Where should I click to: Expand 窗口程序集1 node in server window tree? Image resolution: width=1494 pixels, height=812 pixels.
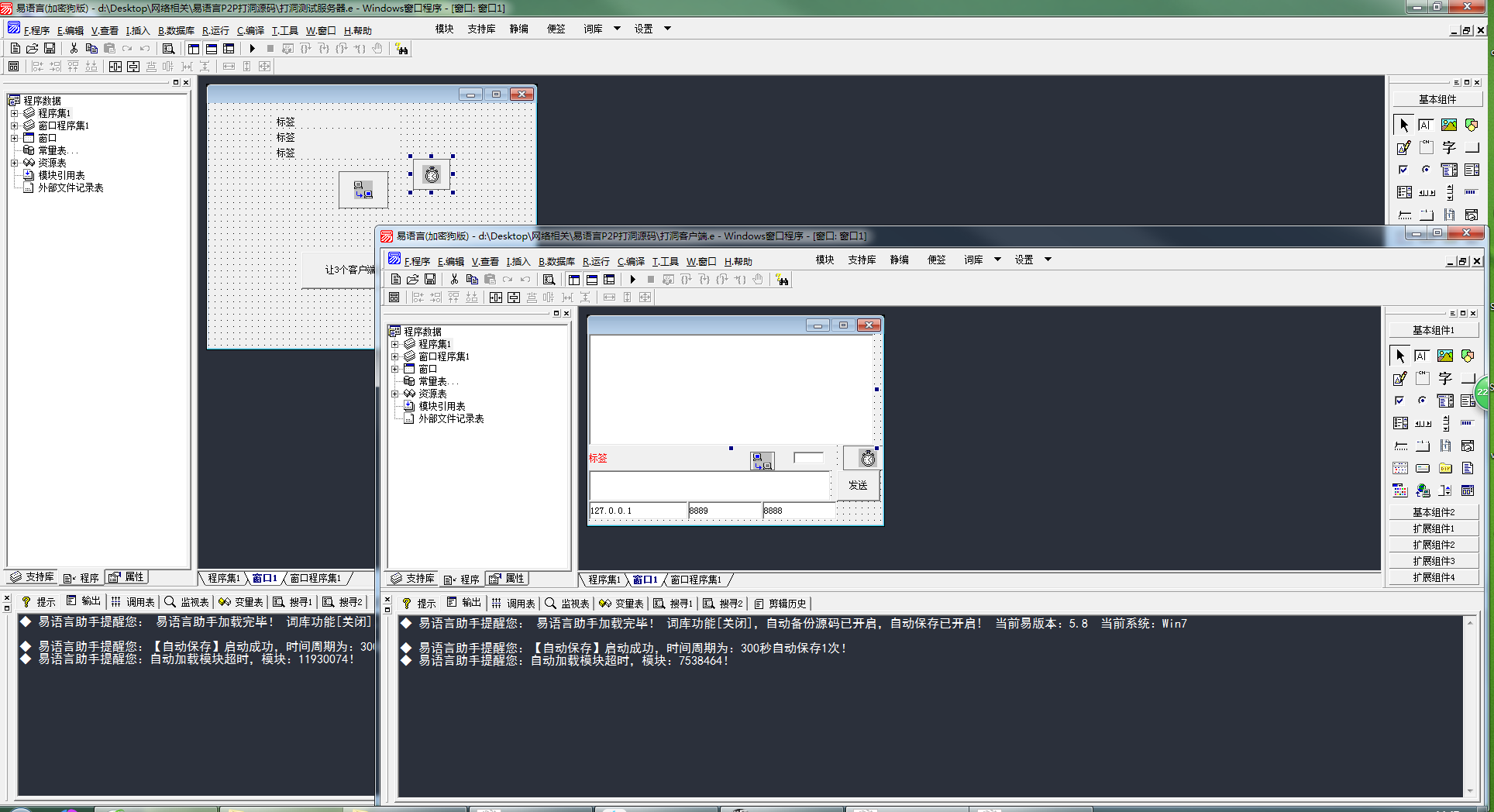coord(15,126)
